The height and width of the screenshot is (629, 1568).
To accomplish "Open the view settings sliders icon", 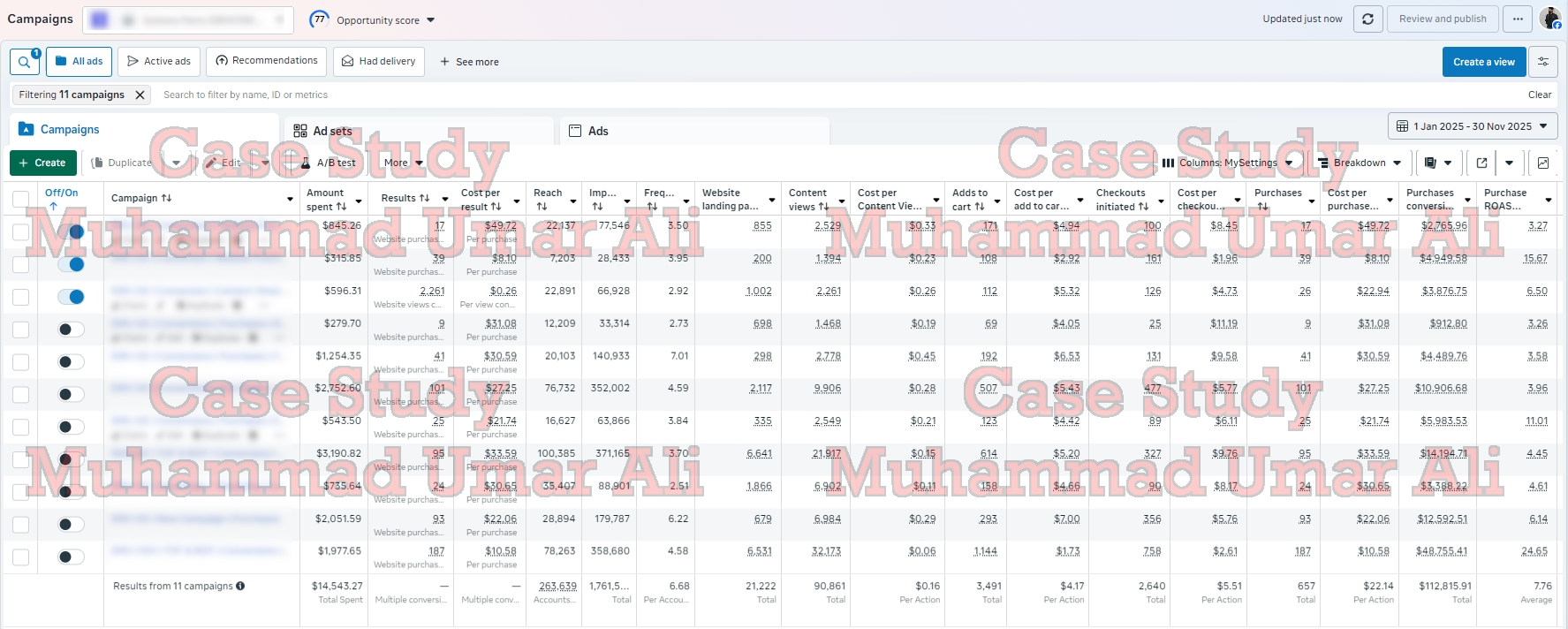I will click(1543, 62).
